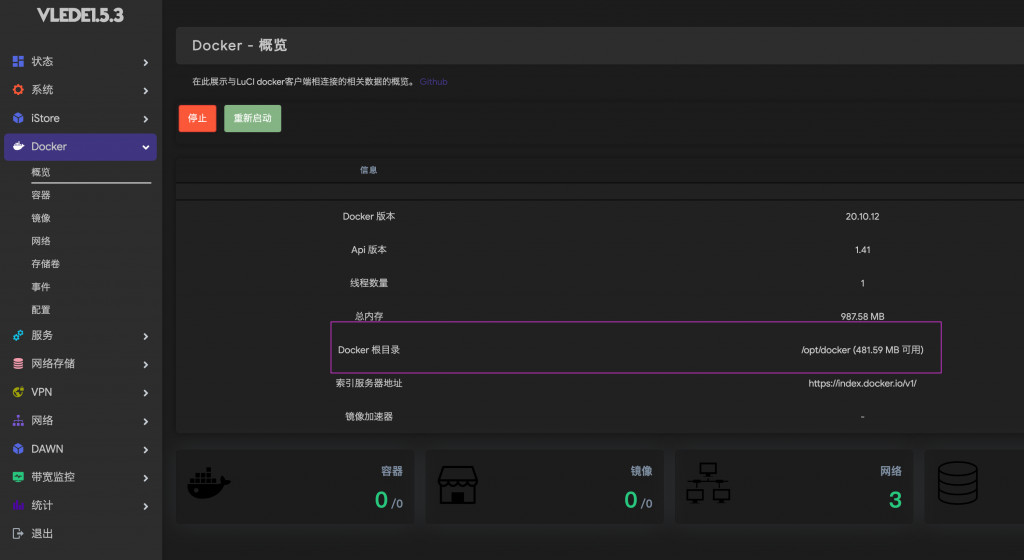Click the 网络存储 database icon
Image resolution: width=1024 pixels, height=560 pixels.
pos(18,364)
